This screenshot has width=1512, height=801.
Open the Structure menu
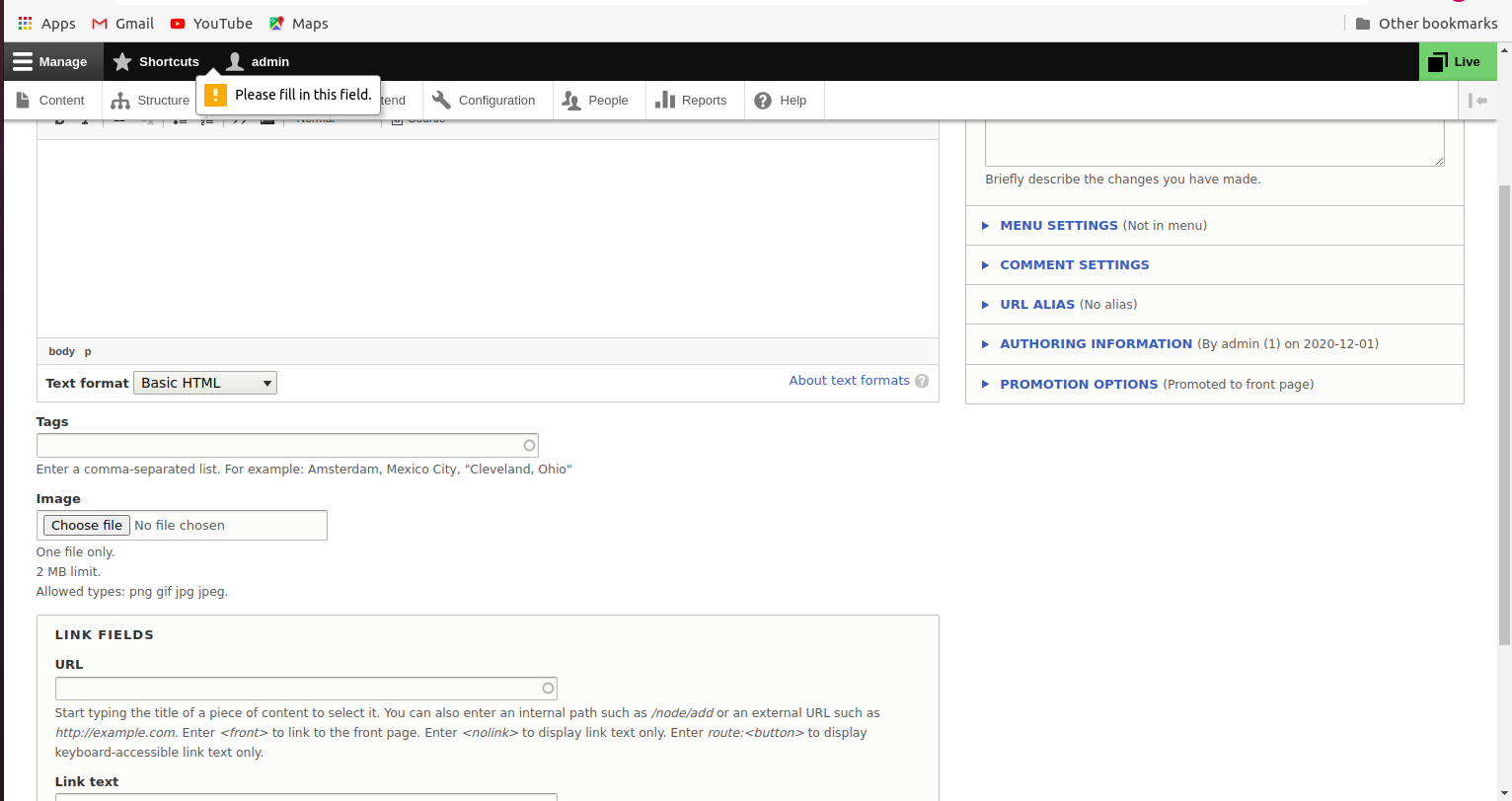coord(150,100)
